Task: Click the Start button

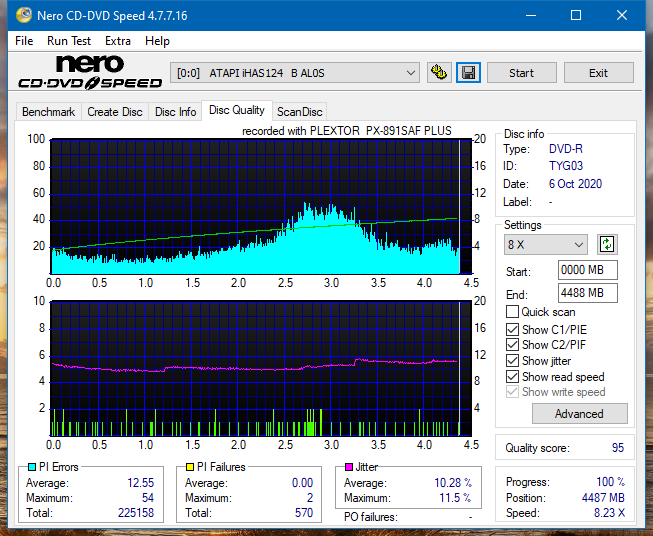Action: click(x=521, y=73)
